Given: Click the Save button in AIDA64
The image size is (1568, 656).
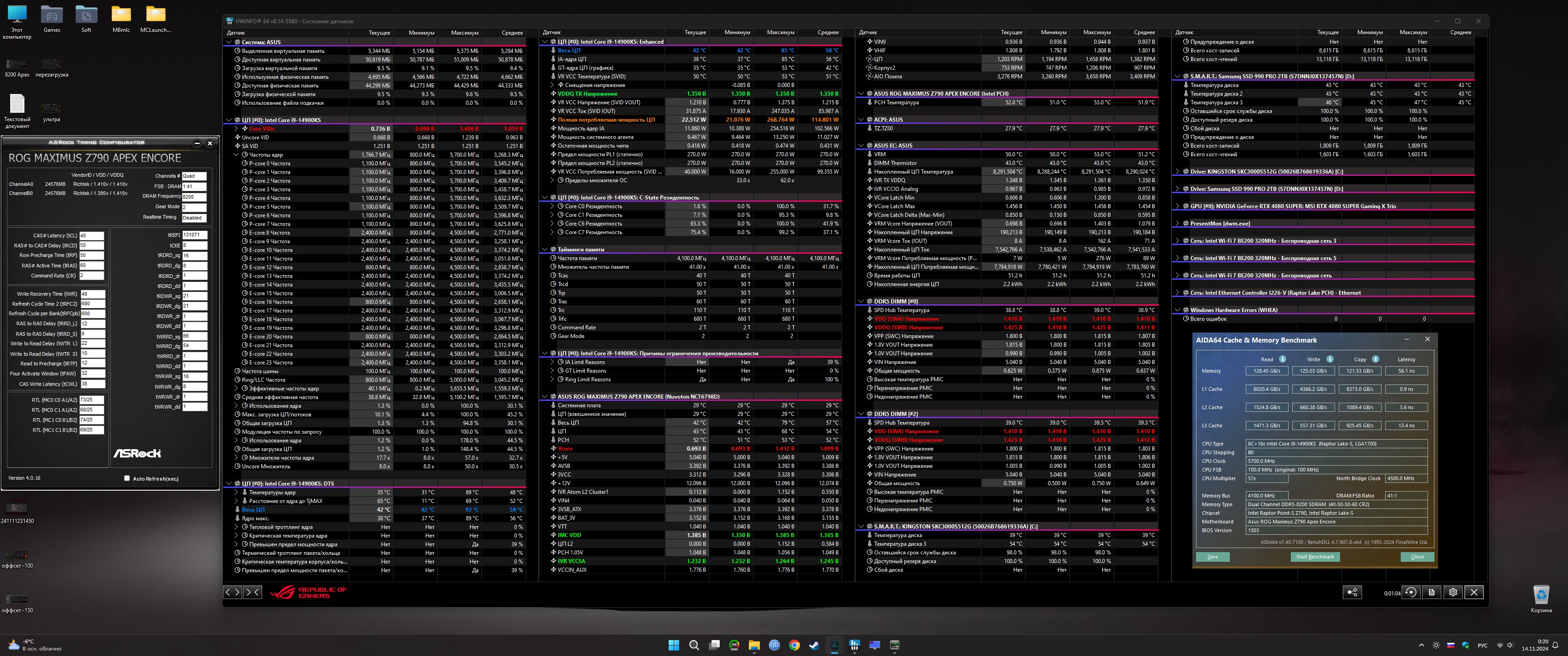Looking at the screenshot, I should pos(1212,557).
